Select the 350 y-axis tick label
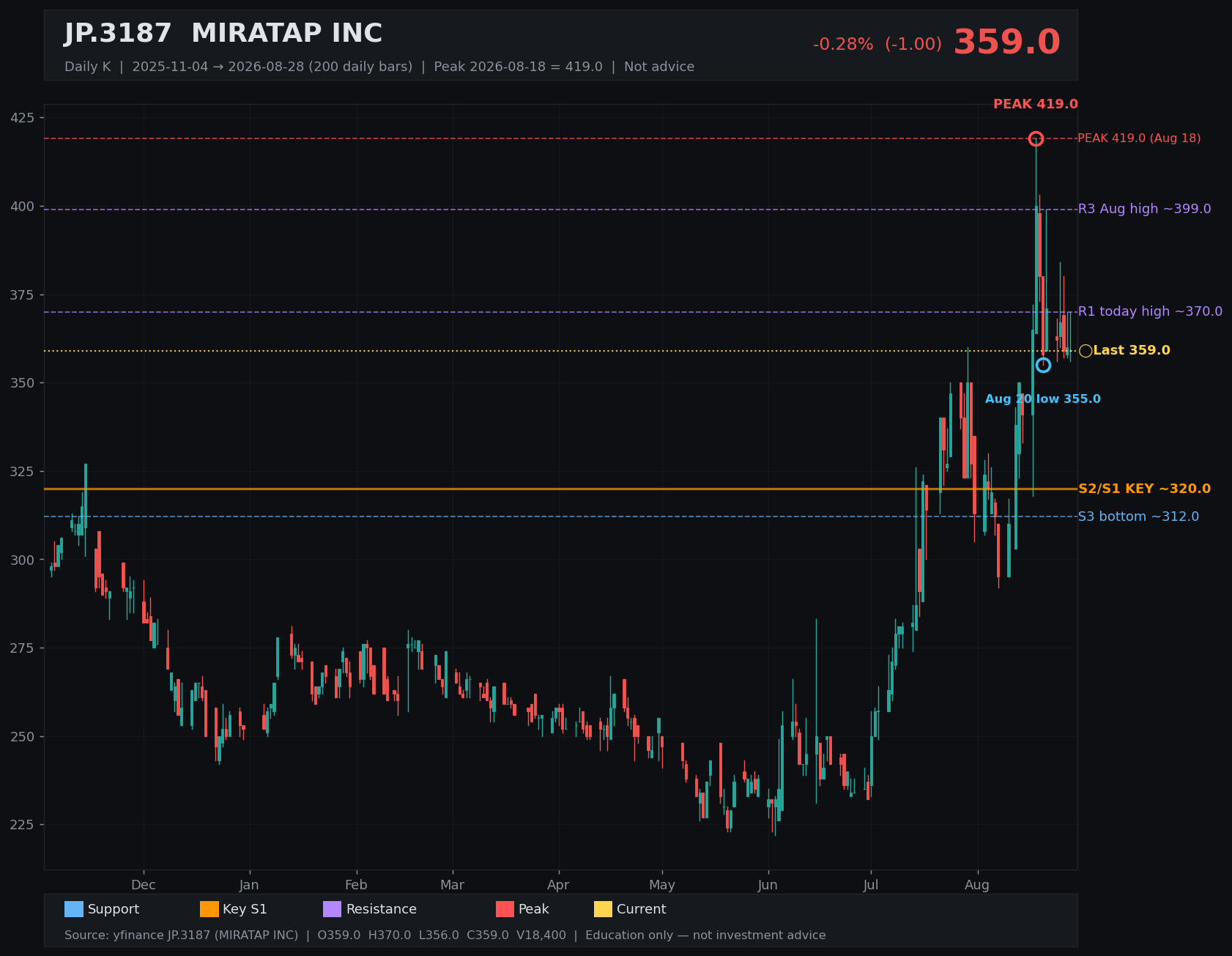Image resolution: width=1232 pixels, height=956 pixels. tap(22, 383)
